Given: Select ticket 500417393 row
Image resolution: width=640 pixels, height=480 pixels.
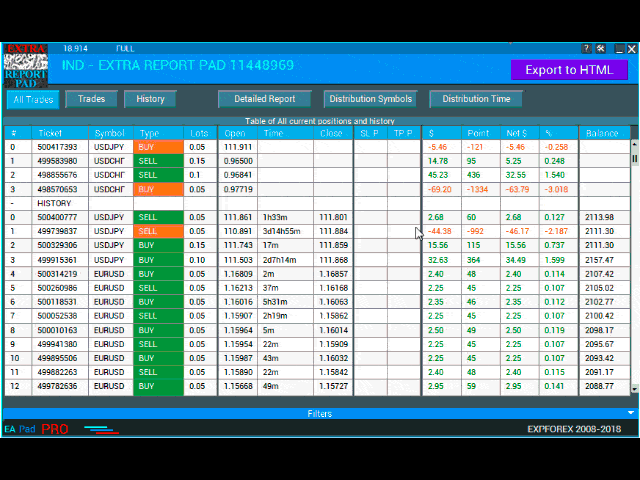Looking at the screenshot, I should (57, 147).
